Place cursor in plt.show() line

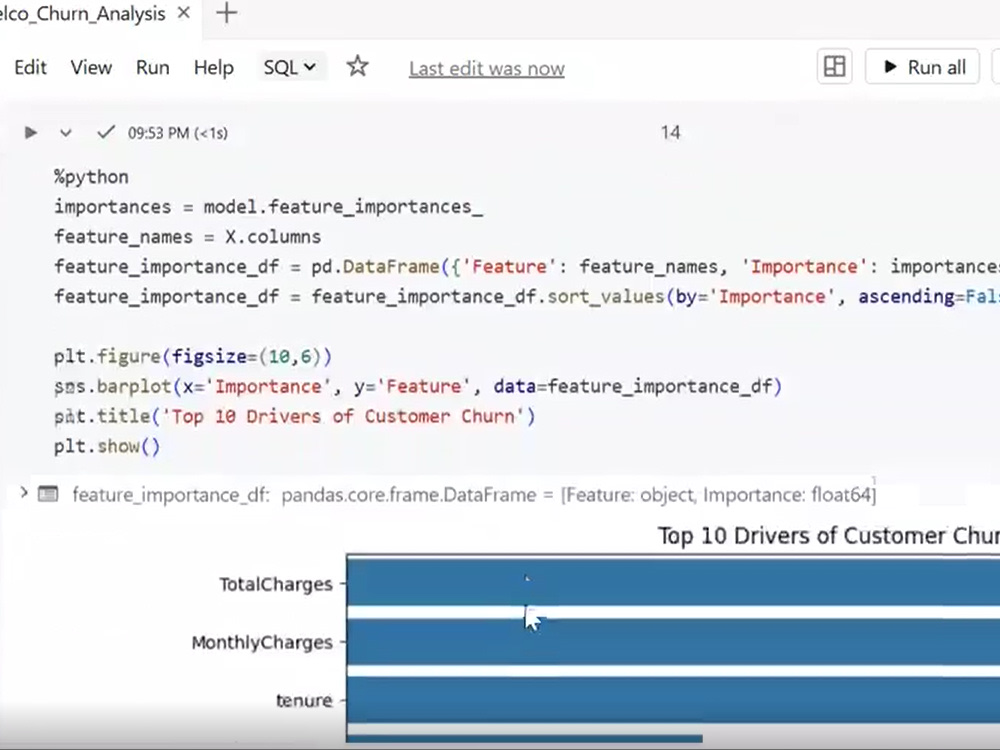[x=107, y=446]
